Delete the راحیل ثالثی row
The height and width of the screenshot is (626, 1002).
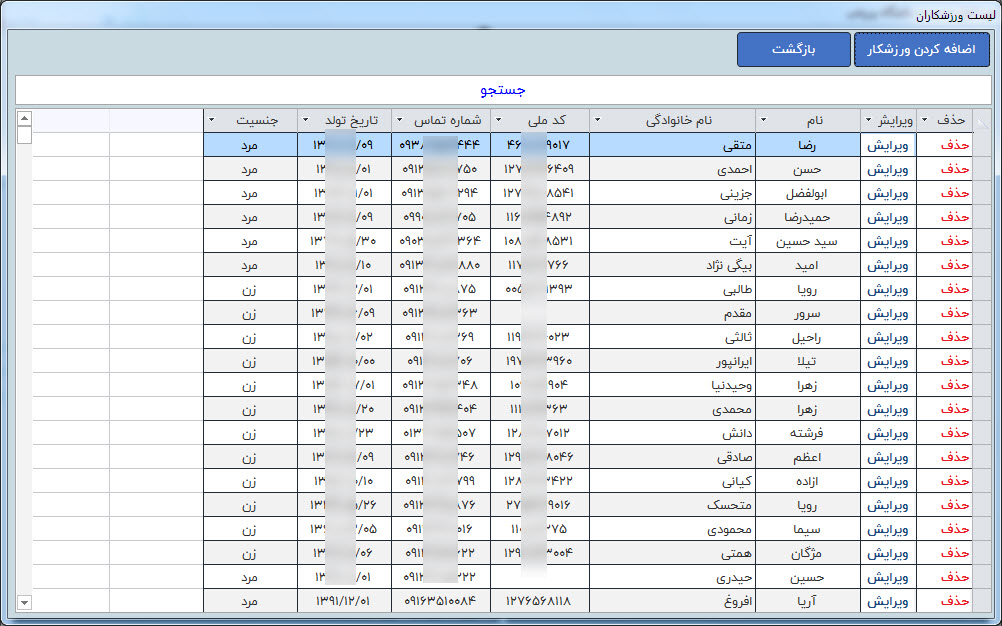(955, 337)
